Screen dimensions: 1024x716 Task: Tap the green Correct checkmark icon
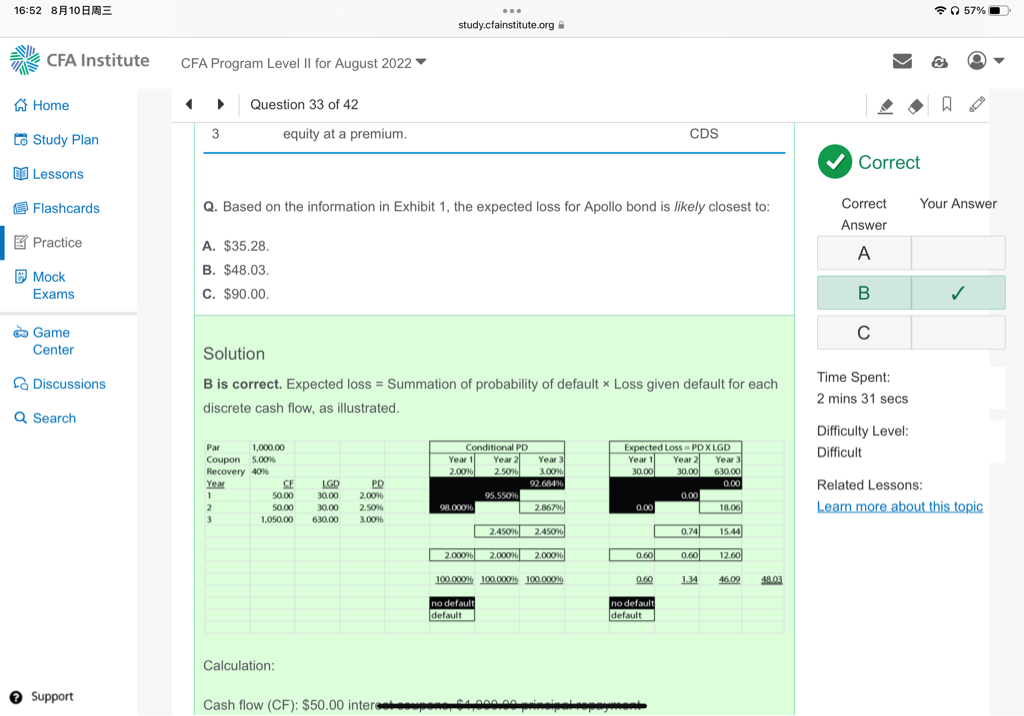[x=835, y=161]
